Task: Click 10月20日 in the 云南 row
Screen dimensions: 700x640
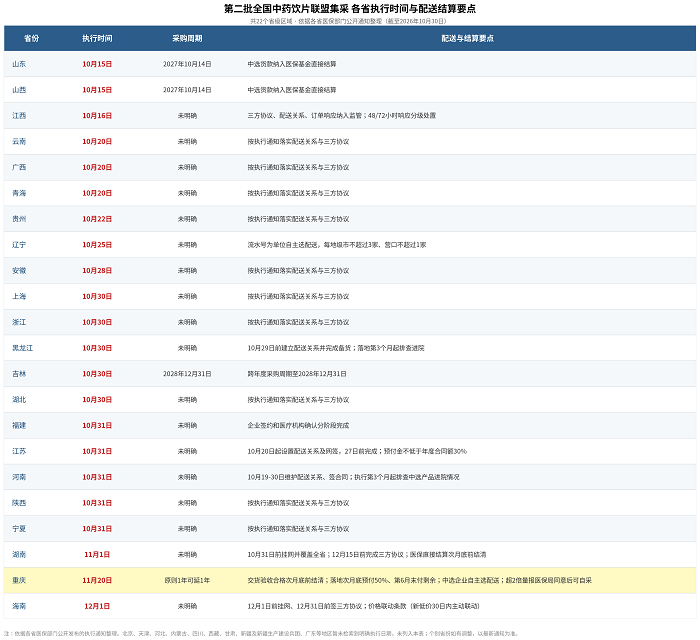Action: (x=97, y=141)
